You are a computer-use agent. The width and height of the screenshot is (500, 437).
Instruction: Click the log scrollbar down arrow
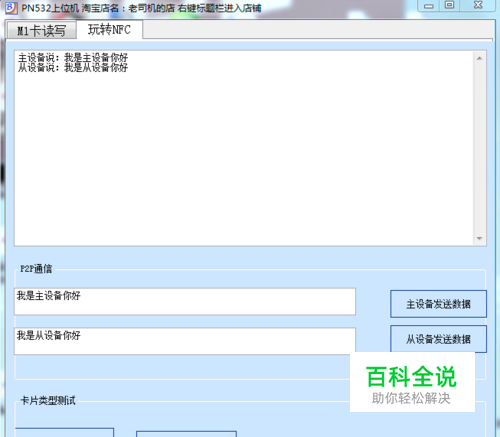[479, 238]
